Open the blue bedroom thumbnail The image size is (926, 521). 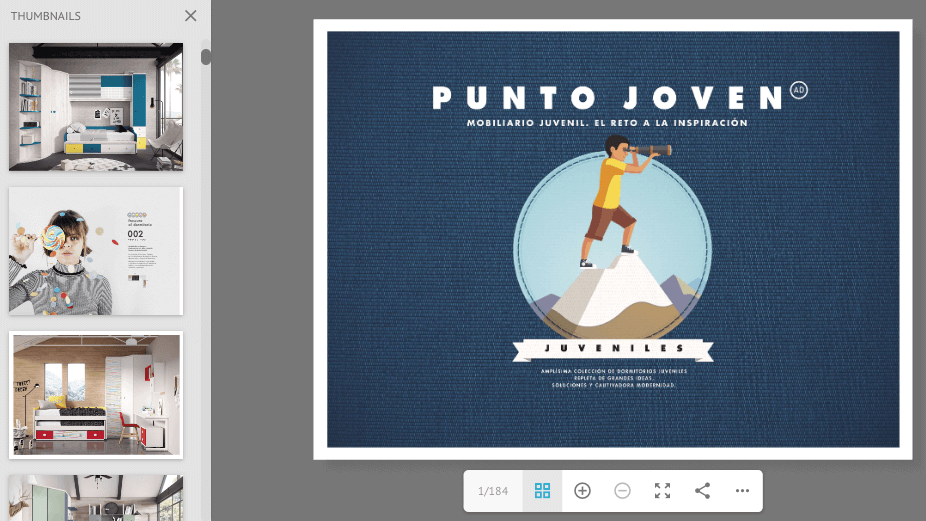coord(96,107)
